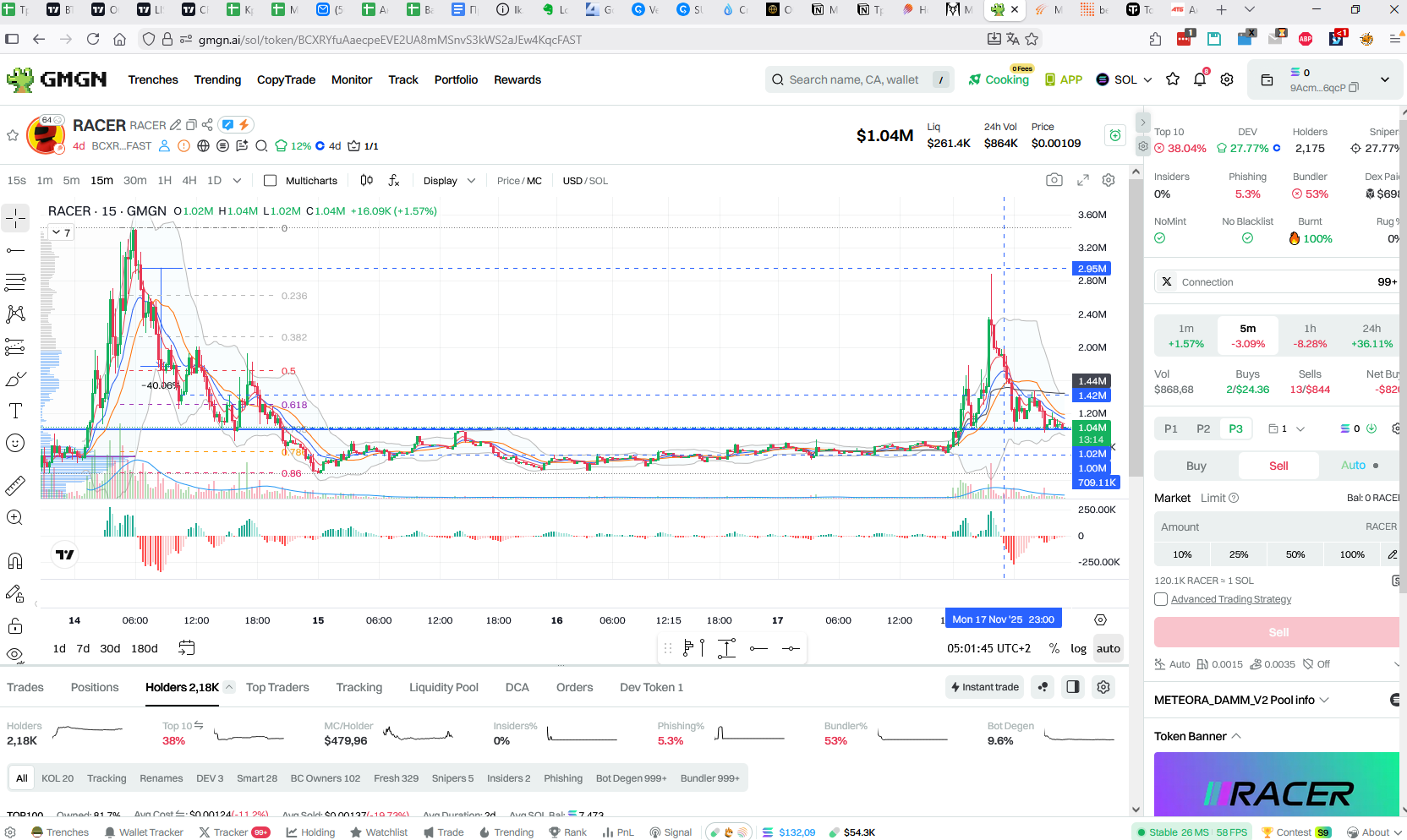The width and height of the screenshot is (1407, 840).
Task: Open the SOL network dropdown
Action: (1125, 79)
